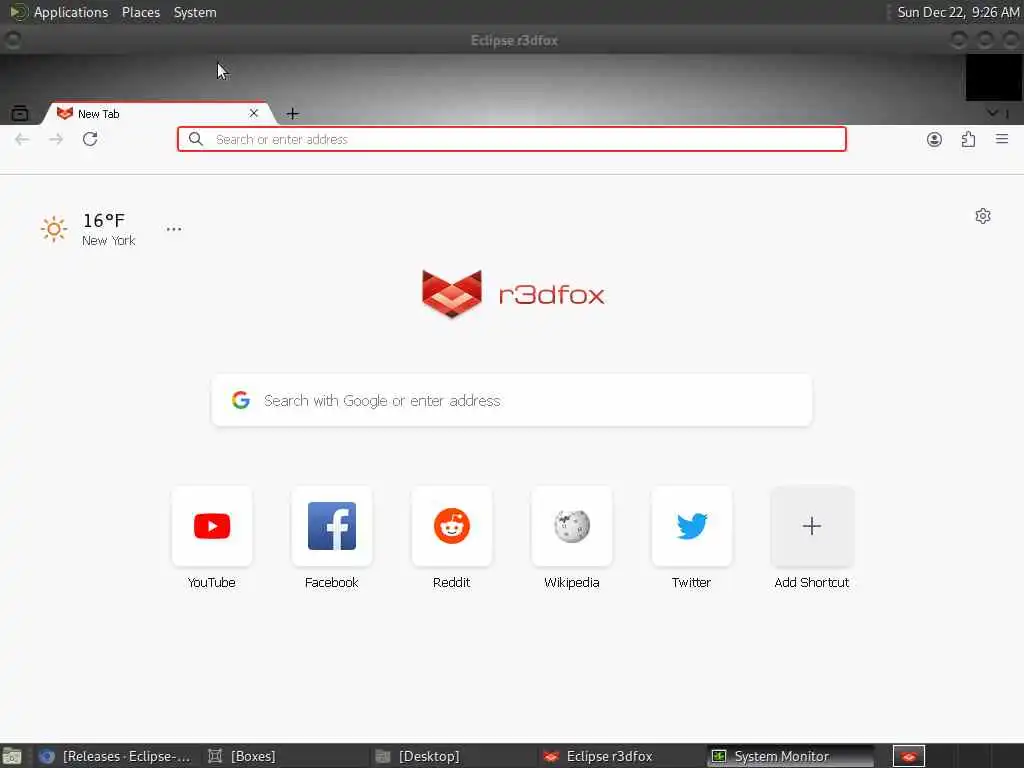Click the forward navigation arrow
This screenshot has width=1024, height=768.
tap(56, 139)
